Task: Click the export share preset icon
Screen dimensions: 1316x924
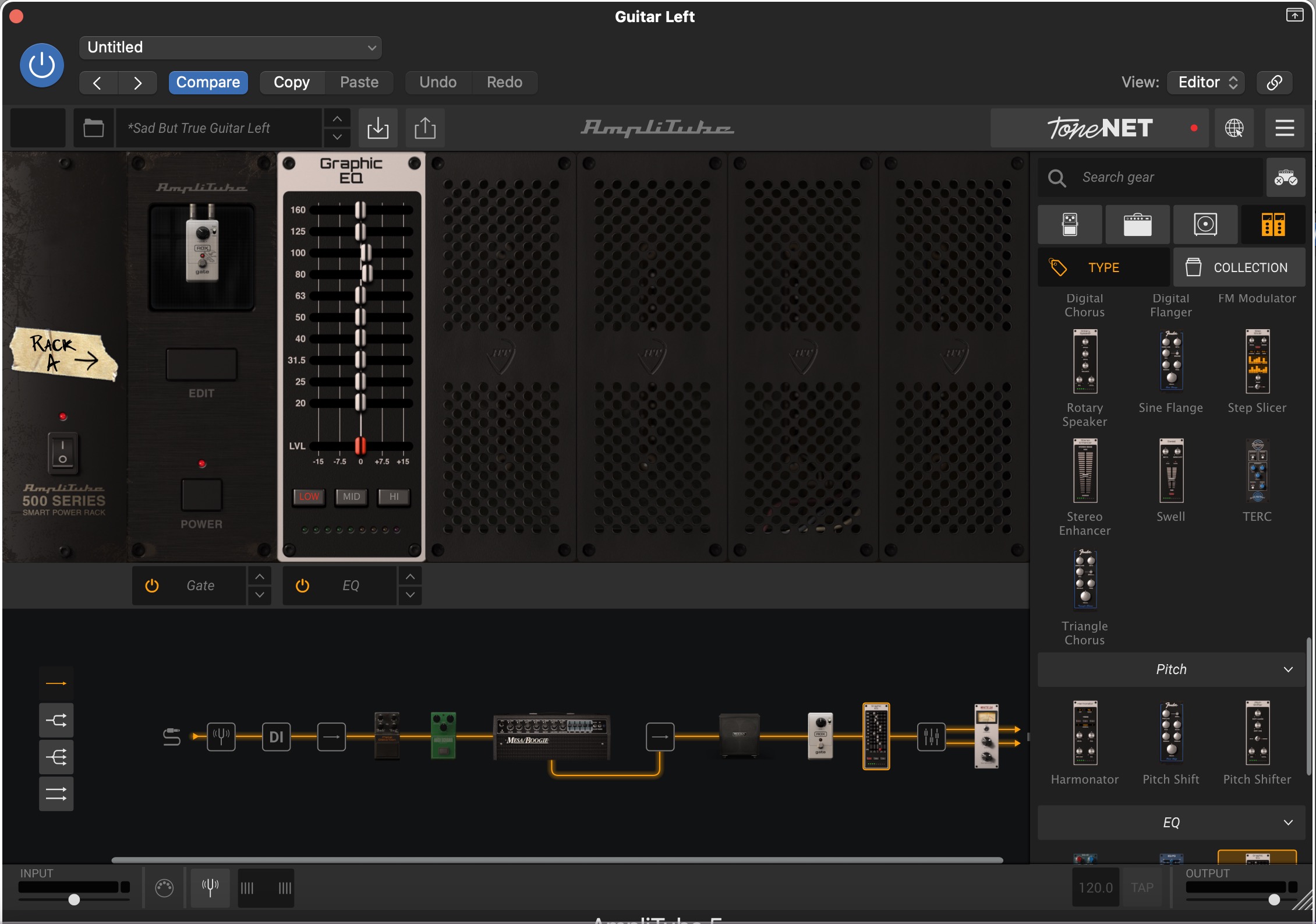Action: coord(425,128)
